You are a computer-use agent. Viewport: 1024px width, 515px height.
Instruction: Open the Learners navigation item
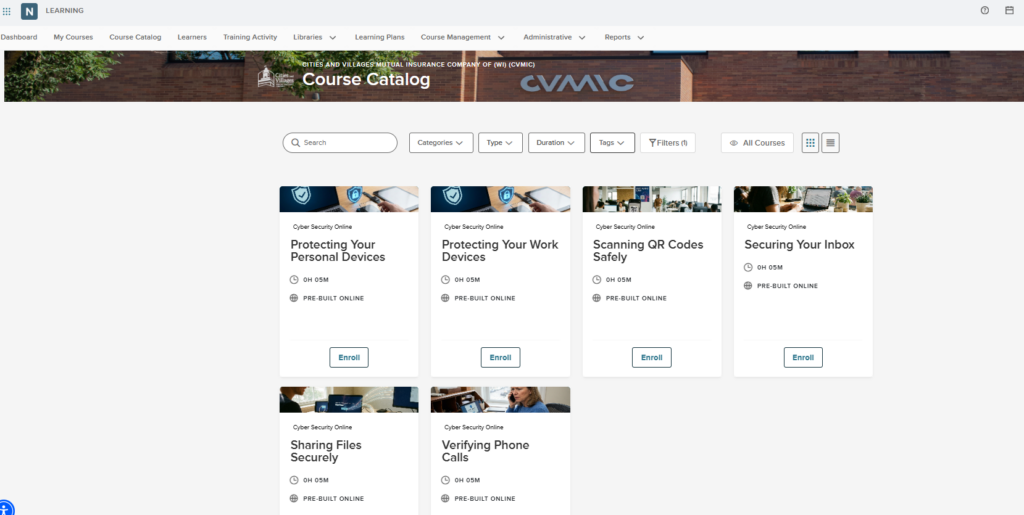192,37
